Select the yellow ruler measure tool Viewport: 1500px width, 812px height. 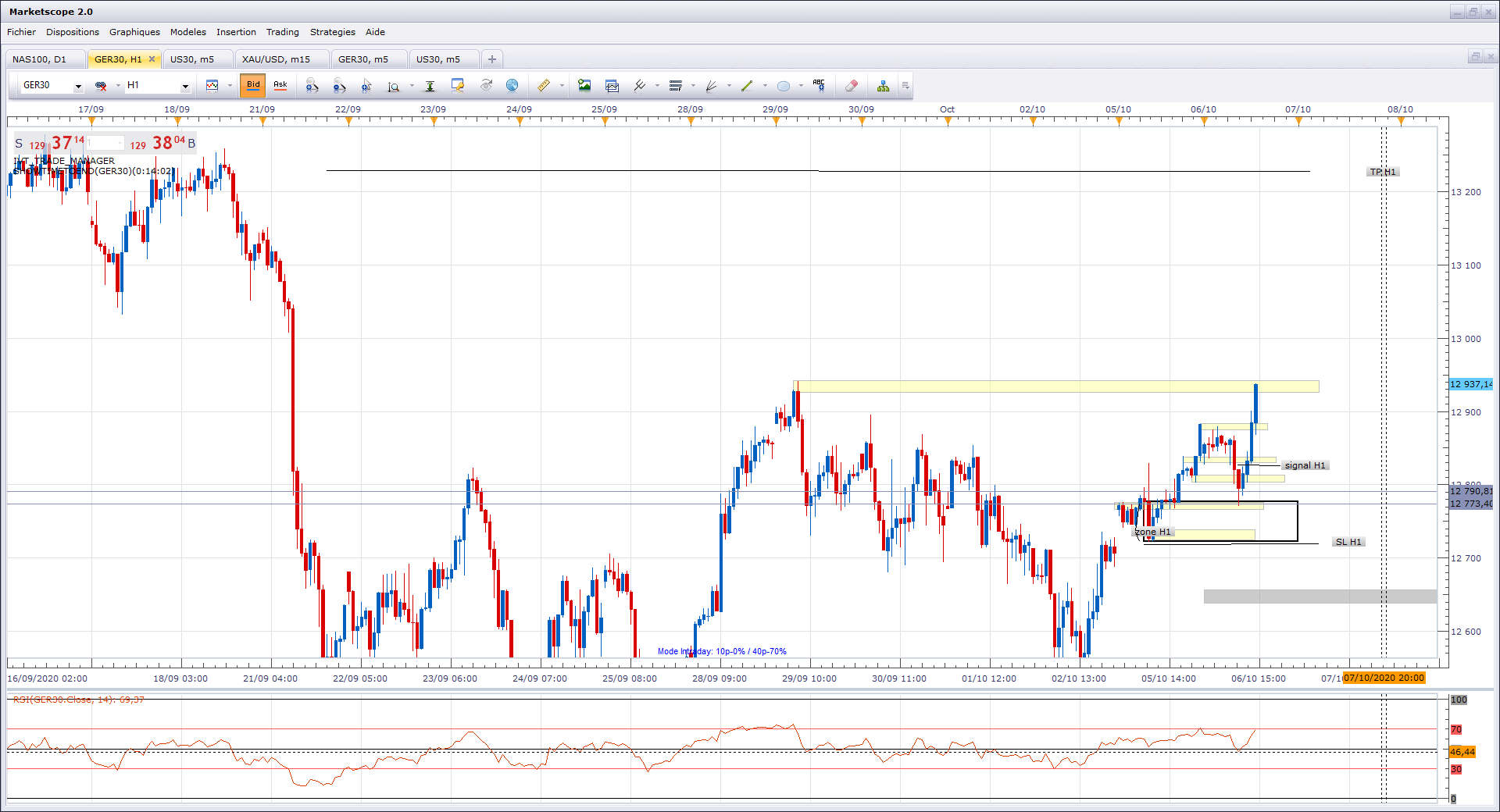pos(544,85)
